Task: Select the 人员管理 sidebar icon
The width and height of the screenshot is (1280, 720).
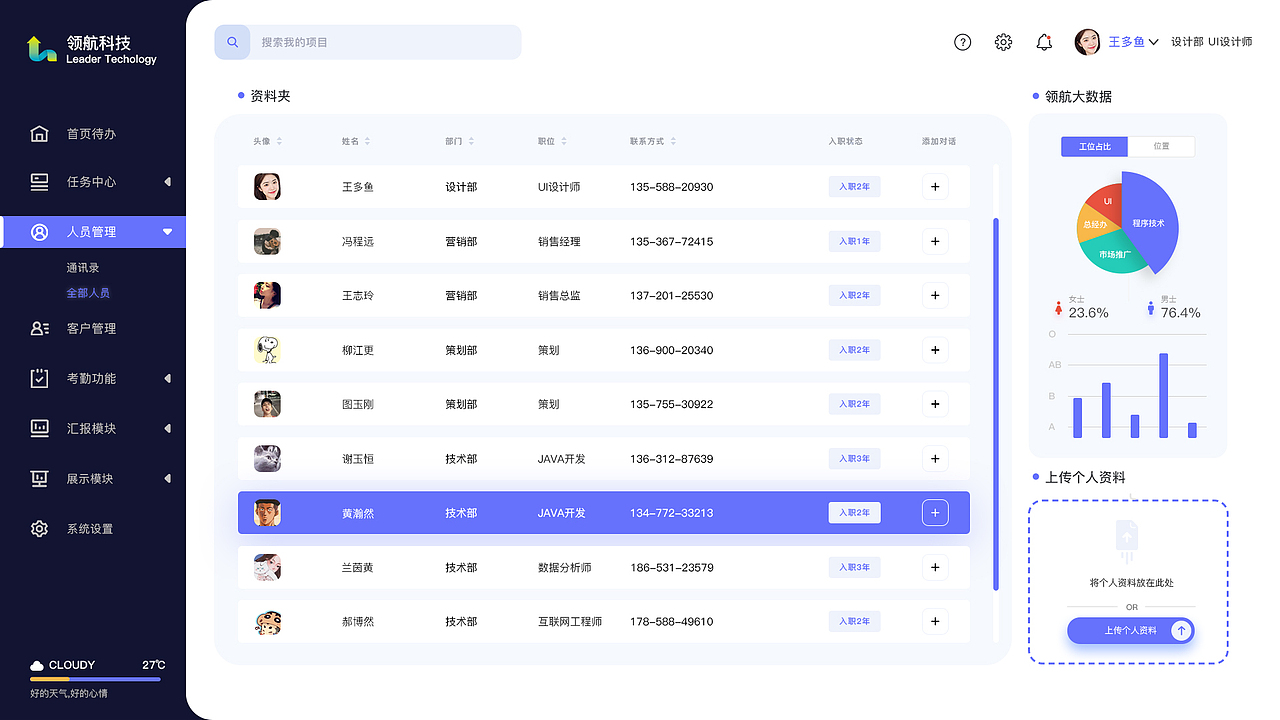Action: [x=39, y=231]
